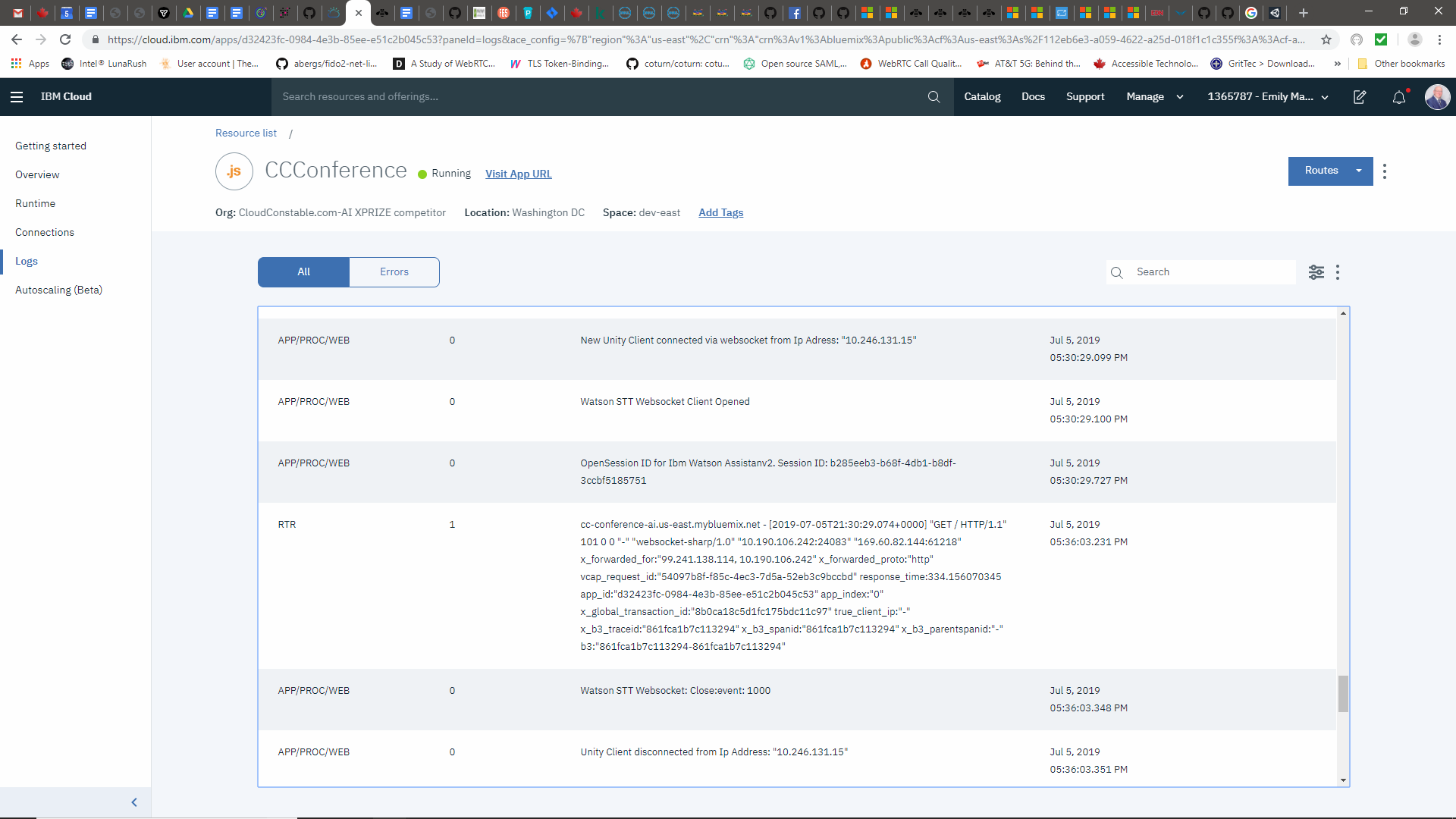Bookmark the page with the star icon
Image resolution: width=1456 pixels, height=819 pixels.
point(1326,39)
